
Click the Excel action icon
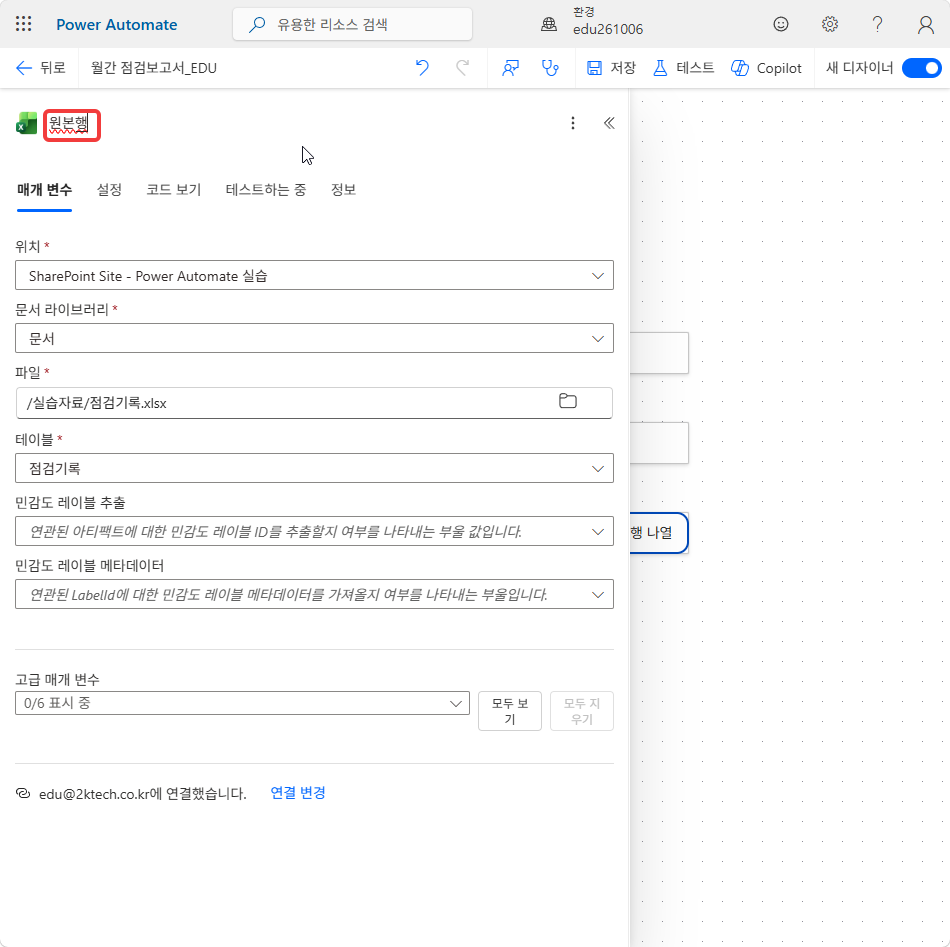point(27,124)
